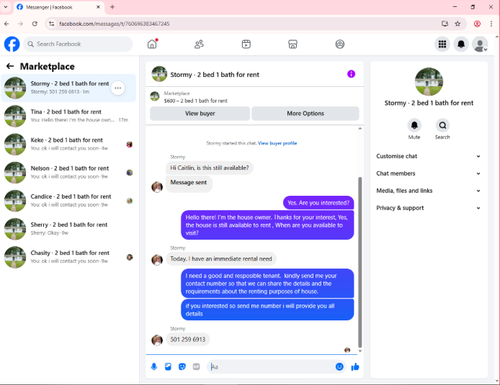500x385 pixels.
Task: Click the back arrow beside Marketplace heading
Action: (10, 66)
